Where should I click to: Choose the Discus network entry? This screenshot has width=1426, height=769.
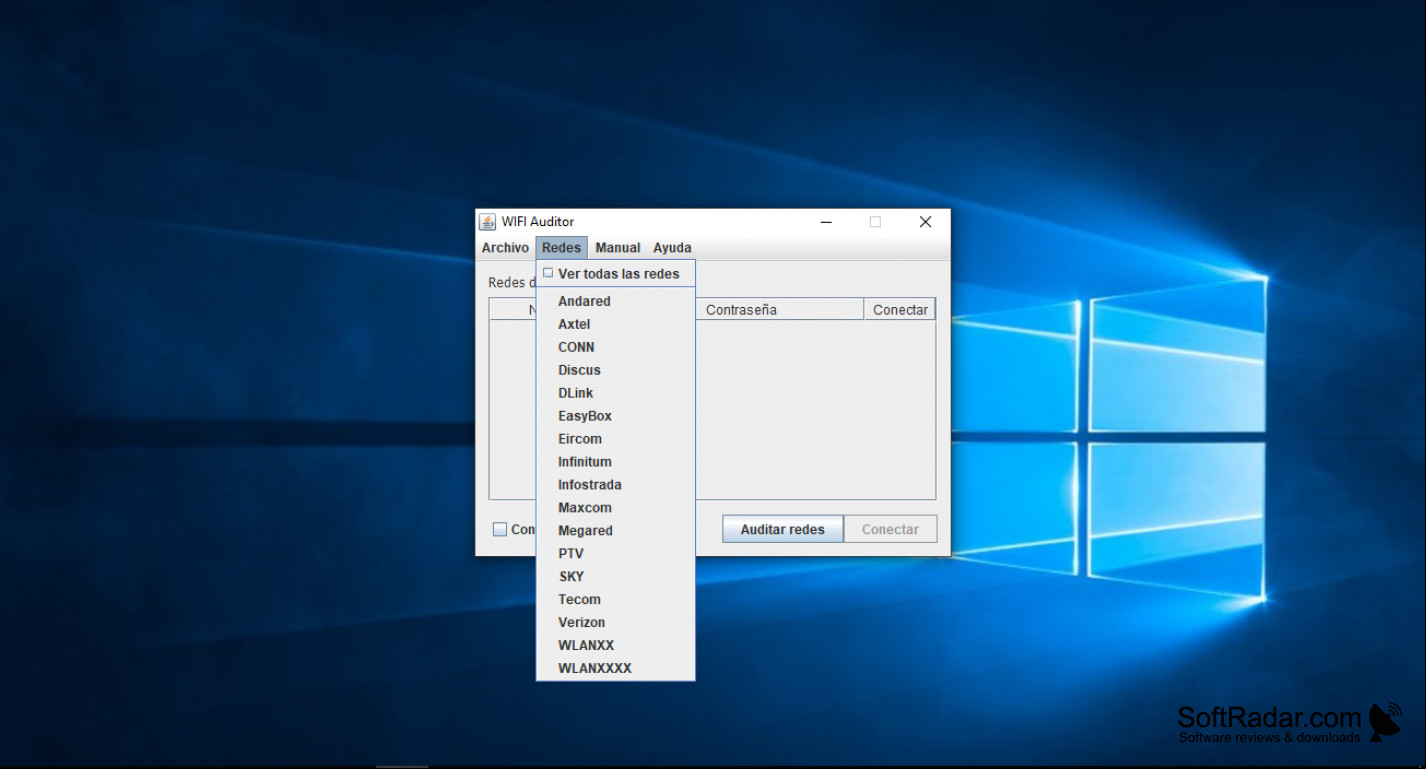pyautogui.click(x=615, y=370)
